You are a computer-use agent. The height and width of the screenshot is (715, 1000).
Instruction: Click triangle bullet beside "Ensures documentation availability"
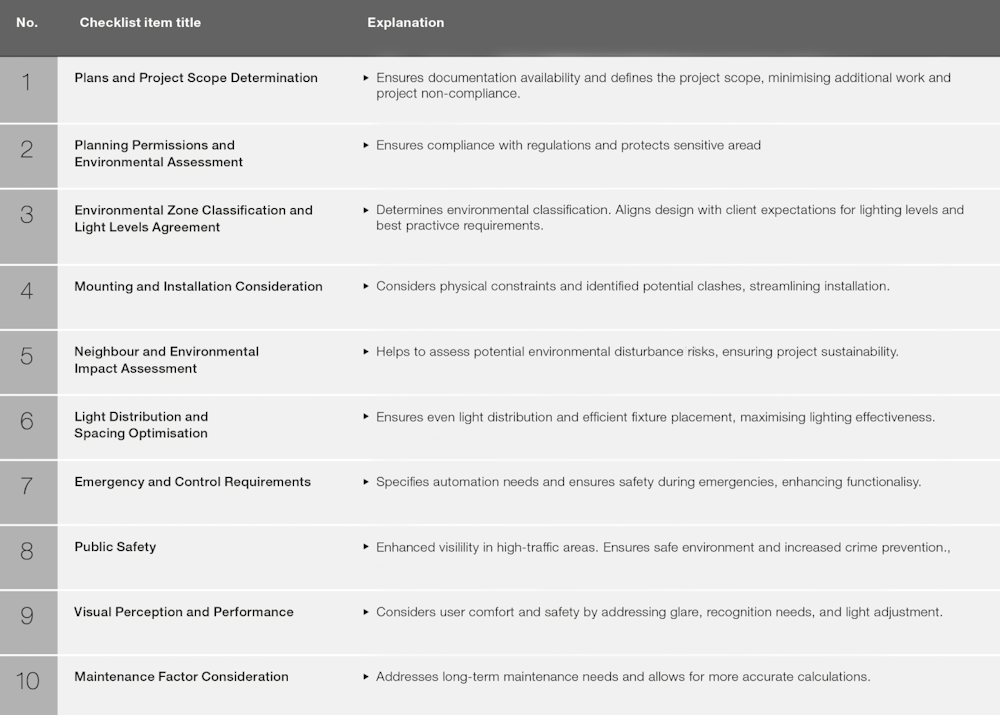point(366,77)
